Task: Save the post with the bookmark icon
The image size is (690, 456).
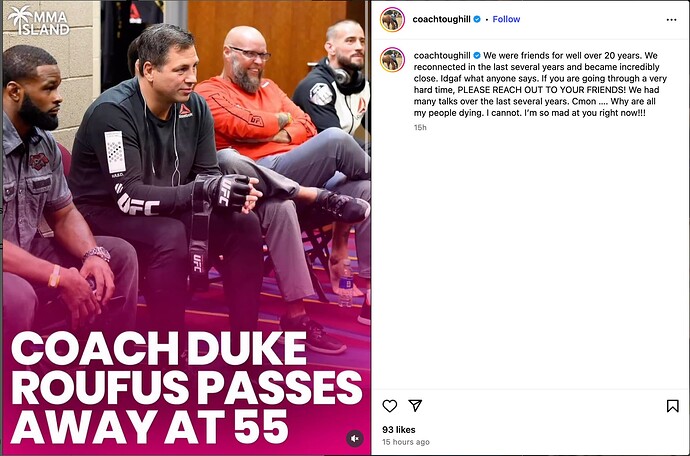Action: click(x=672, y=406)
